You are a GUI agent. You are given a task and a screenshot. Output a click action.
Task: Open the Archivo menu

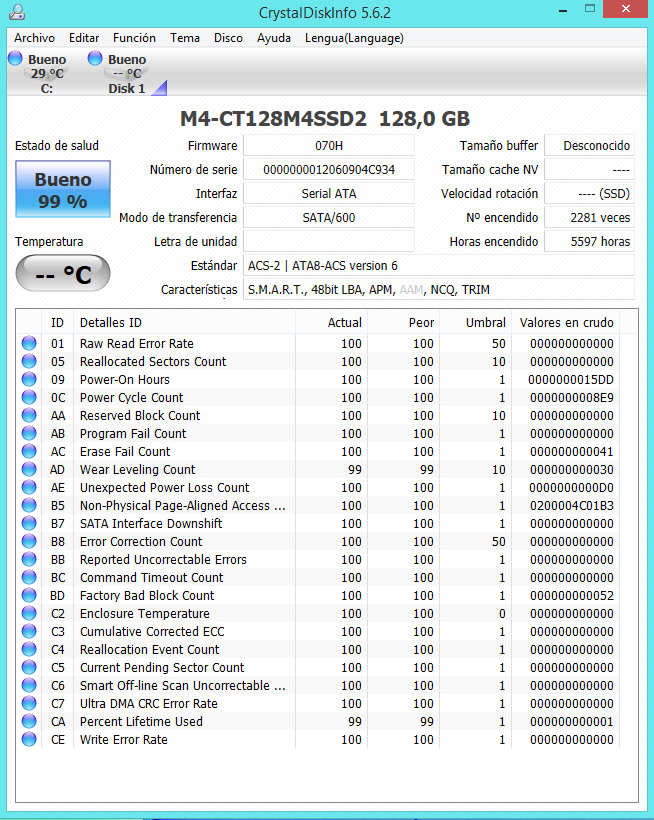pyautogui.click(x=34, y=38)
